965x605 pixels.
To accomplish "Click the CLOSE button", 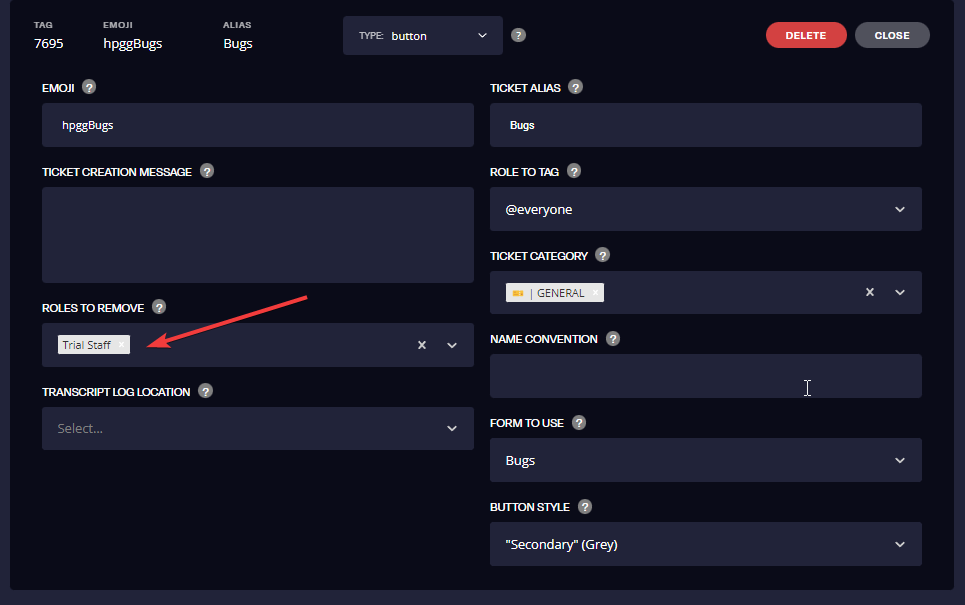I will coord(891,34).
